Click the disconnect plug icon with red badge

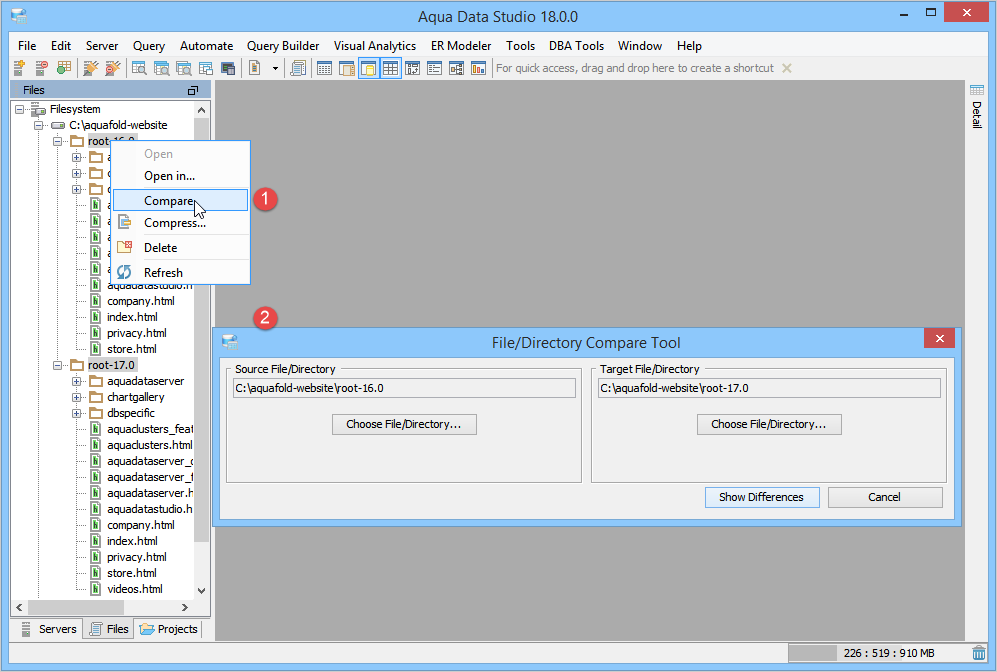click(113, 68)
